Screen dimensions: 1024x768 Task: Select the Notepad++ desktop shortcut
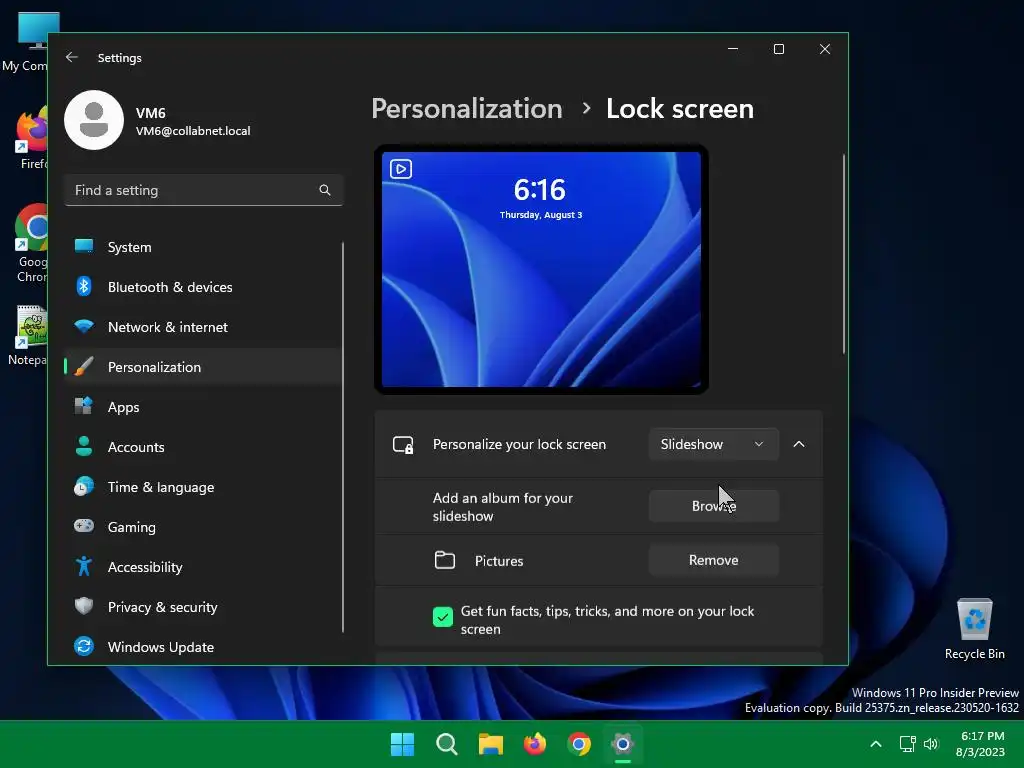[x=29, y=335]
